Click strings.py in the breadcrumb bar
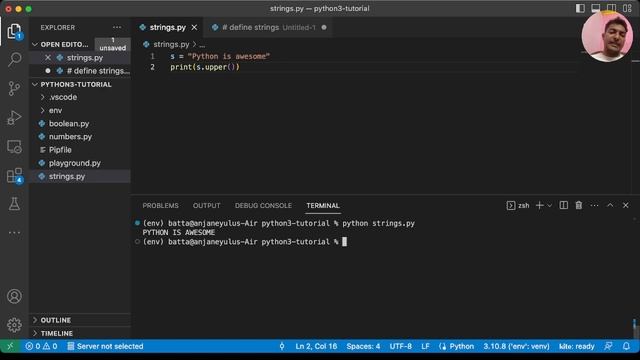This screenshot has height=360, width=640. (x=171, y=44)
